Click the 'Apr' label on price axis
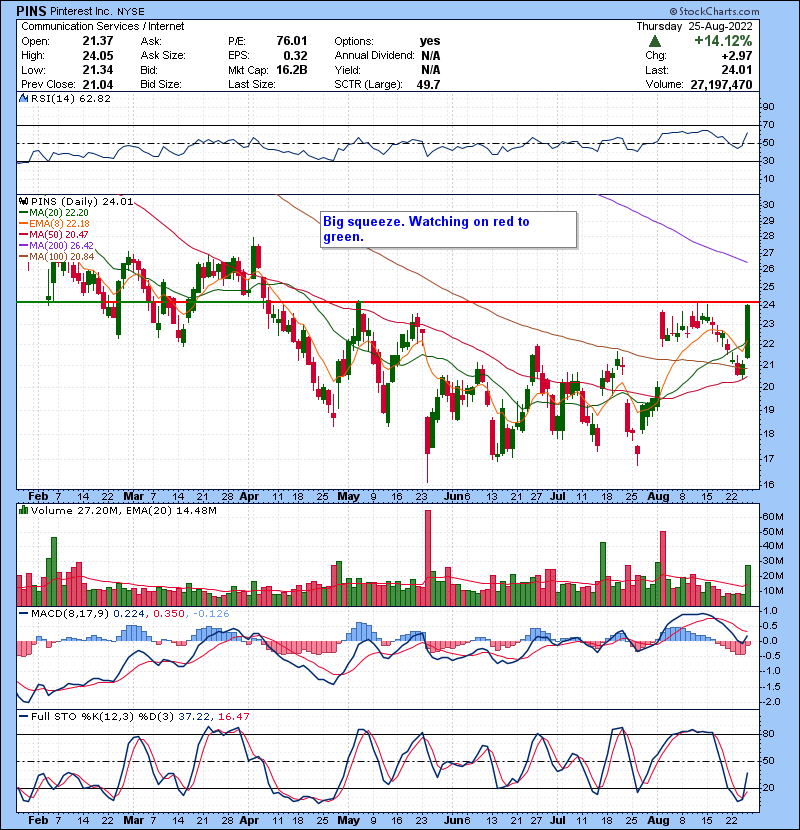This screenshot has width=800, height=830. tap(249, 497)
